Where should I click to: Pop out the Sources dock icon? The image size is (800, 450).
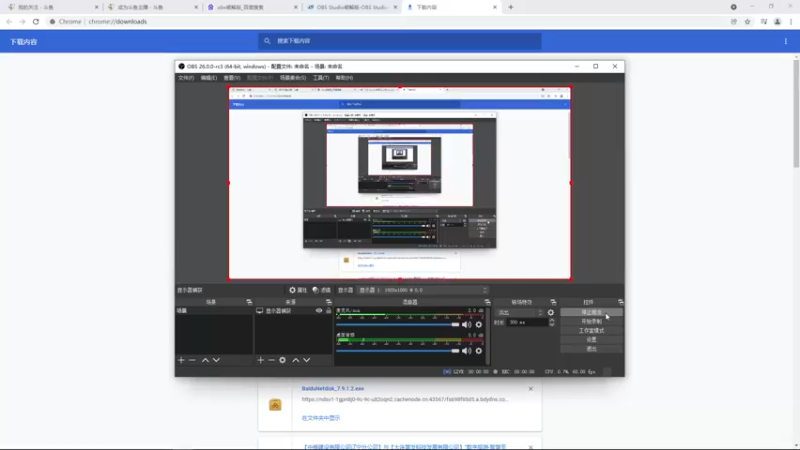click(329, 302)
